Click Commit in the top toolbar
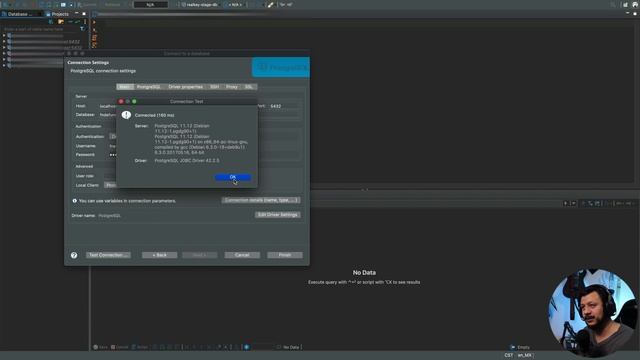The width and height of the screenshot is (640, 360). point(87,4)
